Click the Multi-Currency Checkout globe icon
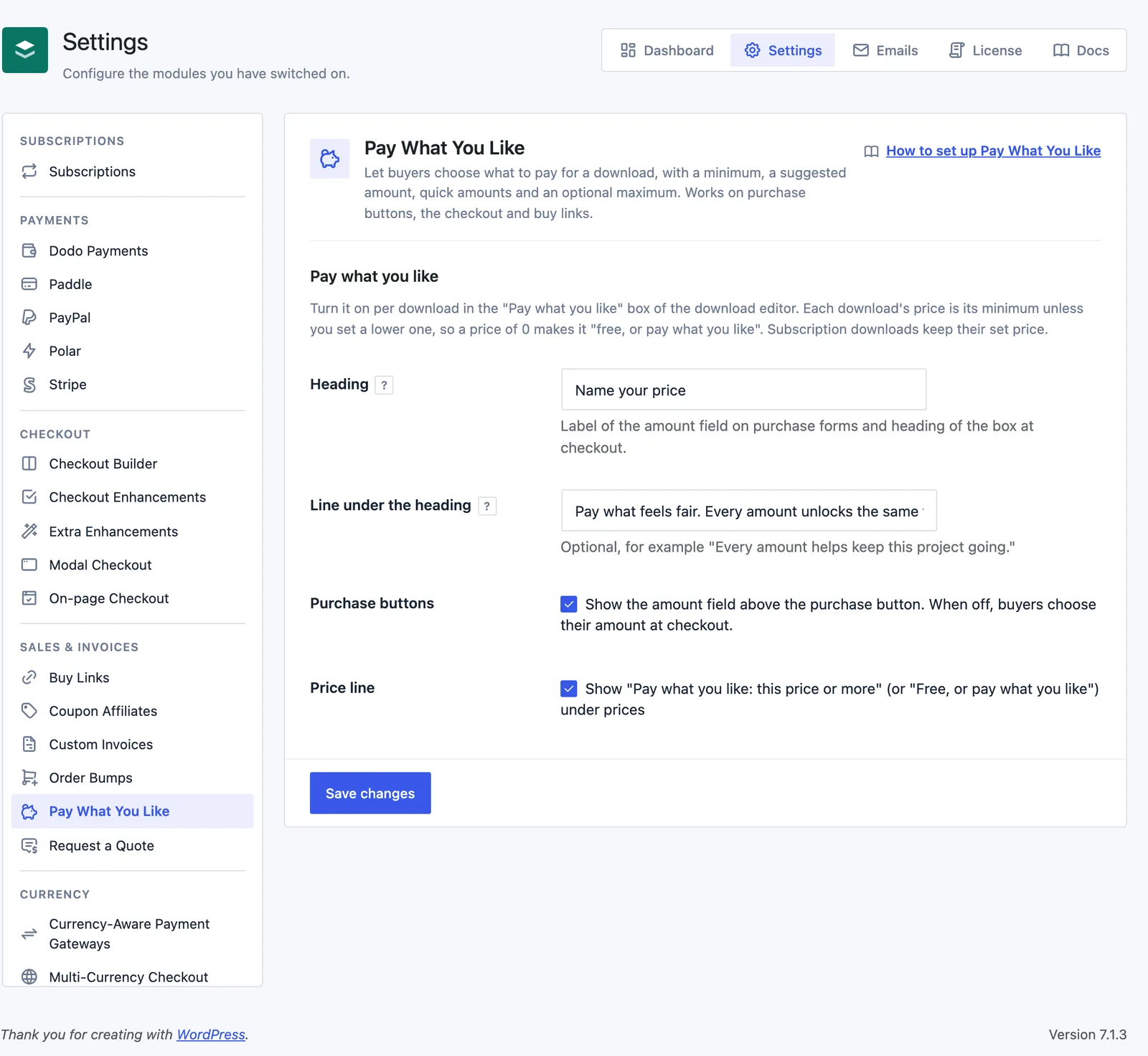This screenshot has width=1148, height=1056. click(x=29, y=976)
